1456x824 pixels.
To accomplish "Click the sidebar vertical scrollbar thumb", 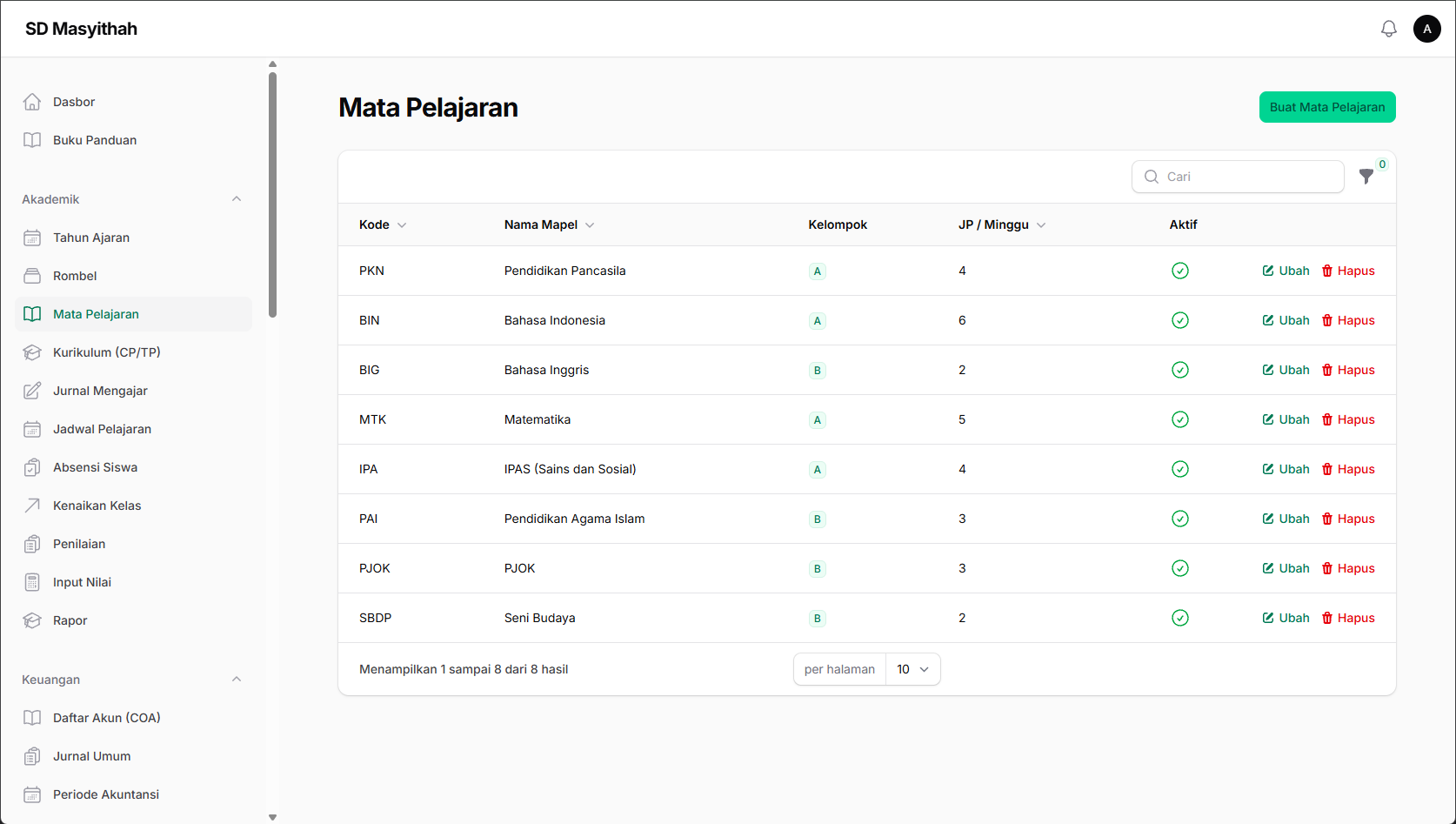I will pyautogui.click(x=273, y=195).
